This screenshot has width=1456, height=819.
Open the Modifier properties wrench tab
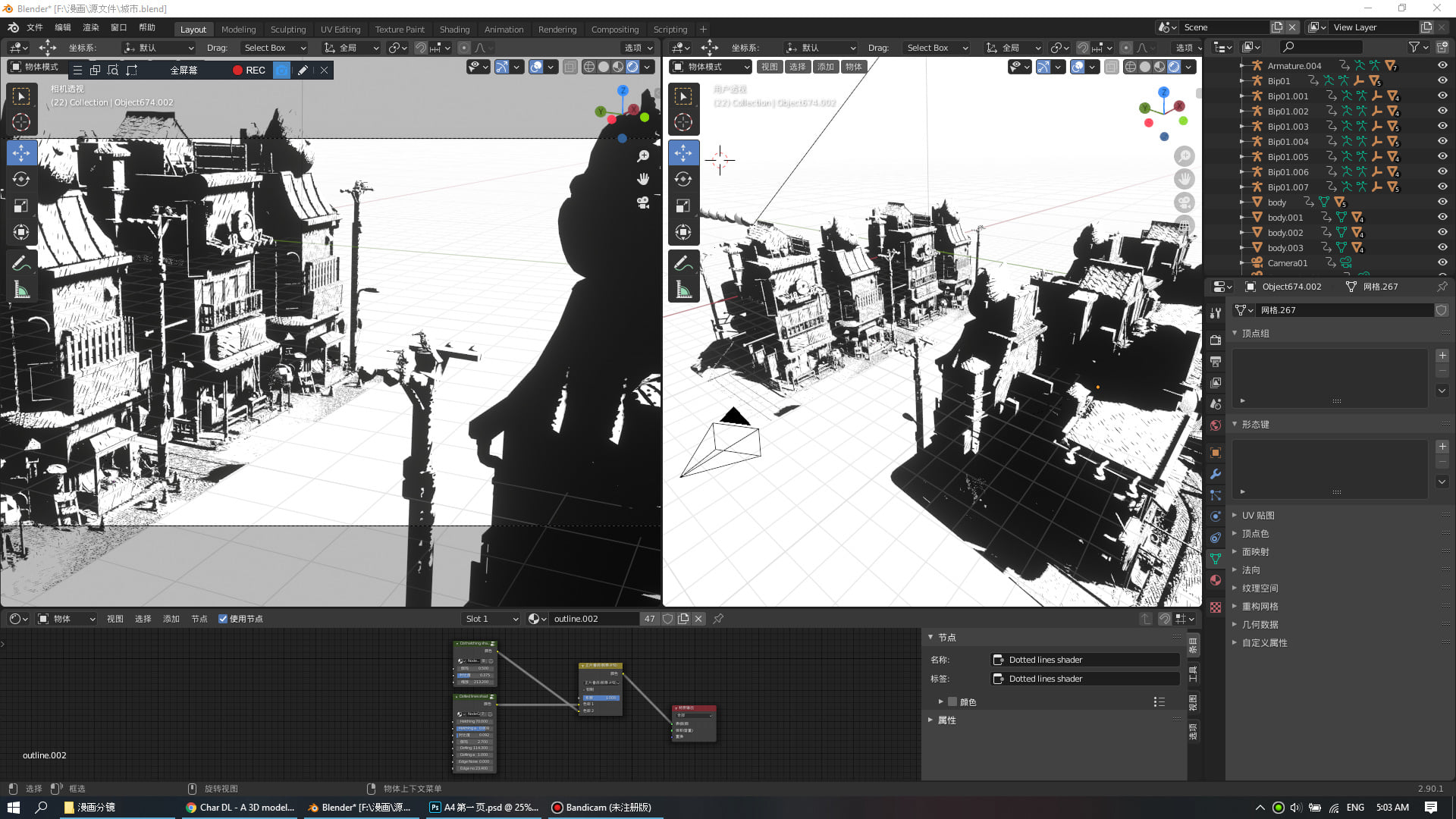point(1216,474)
